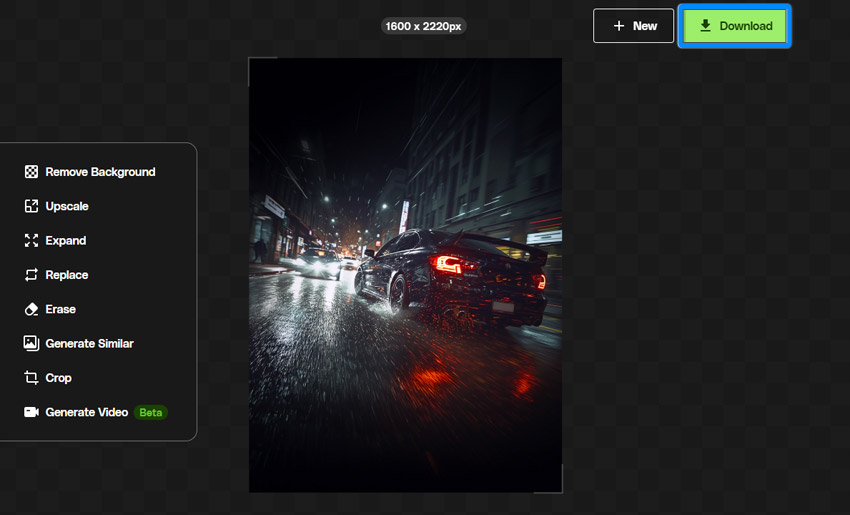The width and height of the screenshot is (850, 515).
Task: Click the green Download button
Action: [735, 25]
